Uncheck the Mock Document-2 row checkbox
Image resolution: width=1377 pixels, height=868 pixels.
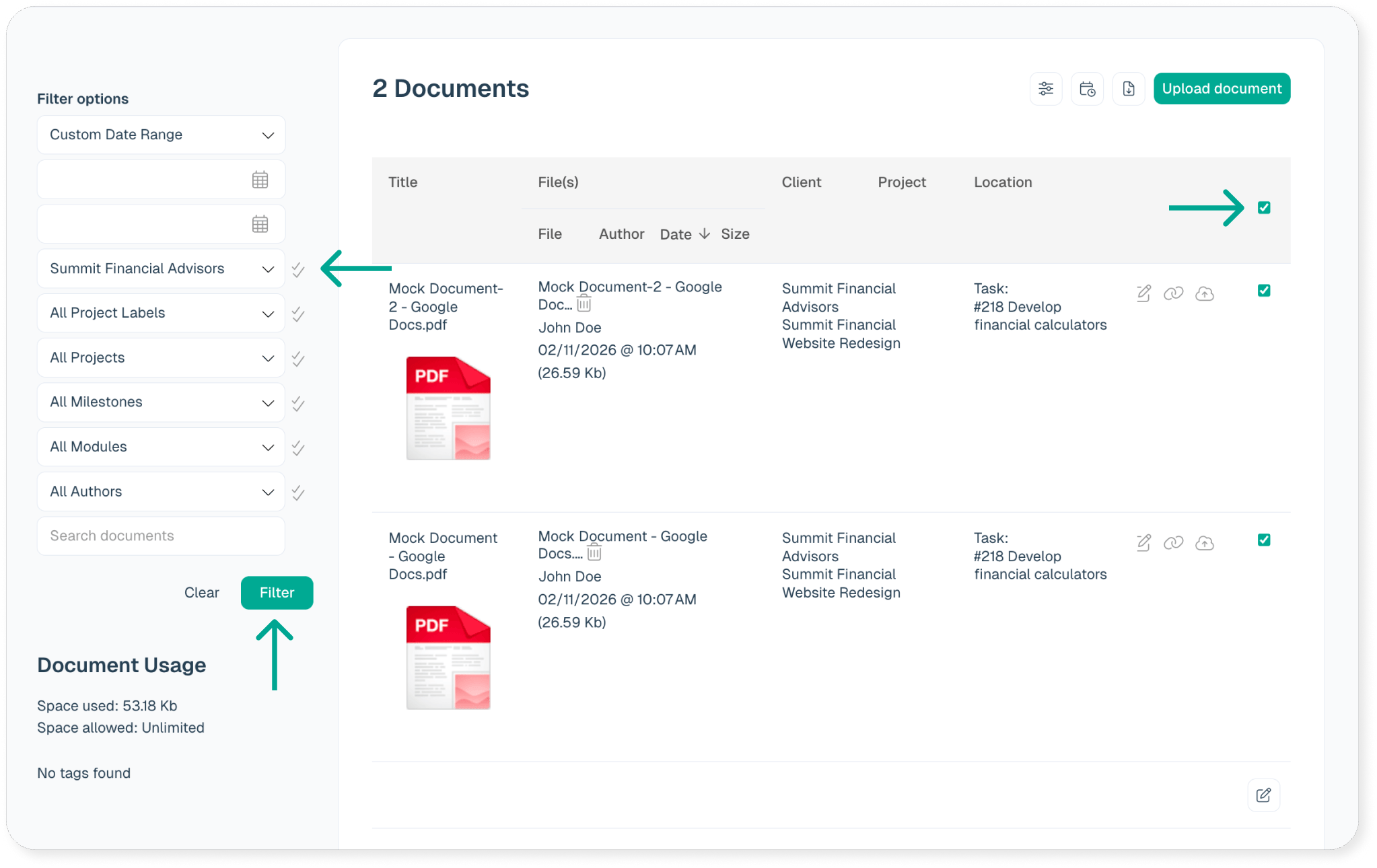pyautogui.click(x=1263, y=291)
